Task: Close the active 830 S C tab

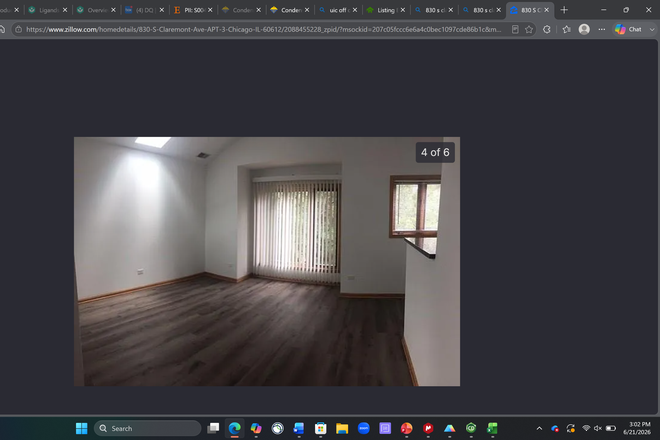Action: [546, 10]
